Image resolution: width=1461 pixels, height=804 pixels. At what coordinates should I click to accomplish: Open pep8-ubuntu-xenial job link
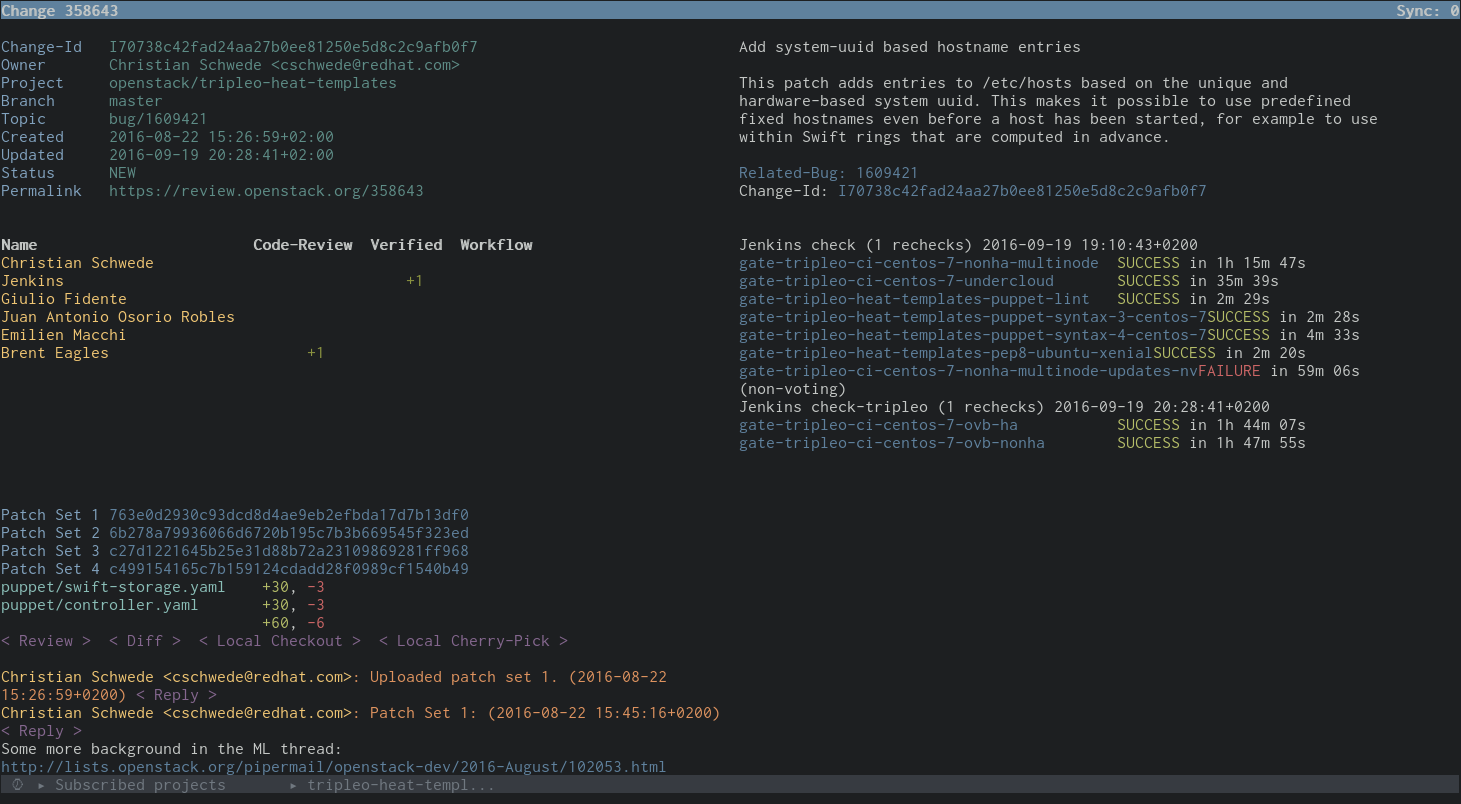point(946,353)
